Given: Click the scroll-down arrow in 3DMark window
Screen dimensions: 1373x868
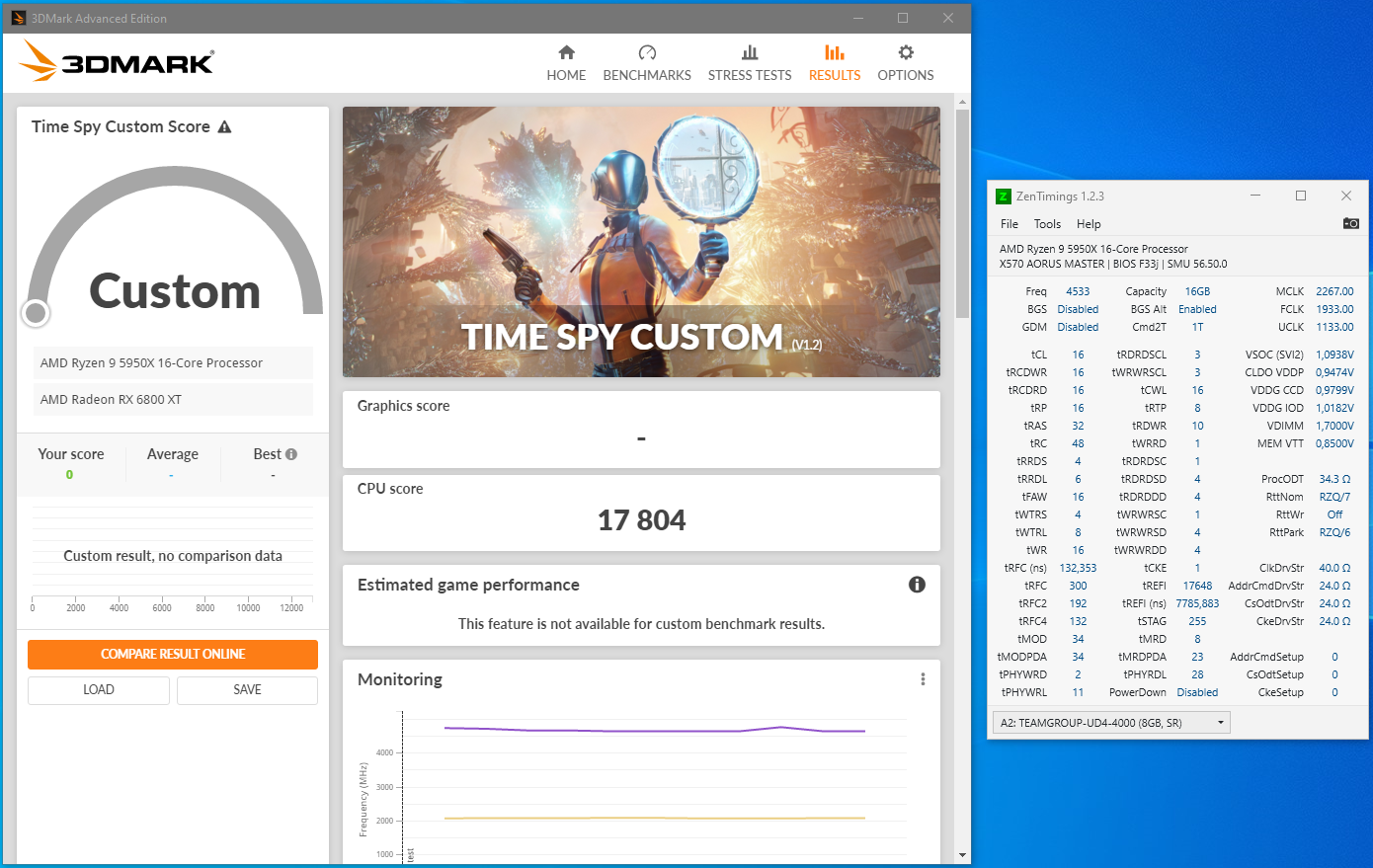Looking at the screenshot, I should coord(963,855).
